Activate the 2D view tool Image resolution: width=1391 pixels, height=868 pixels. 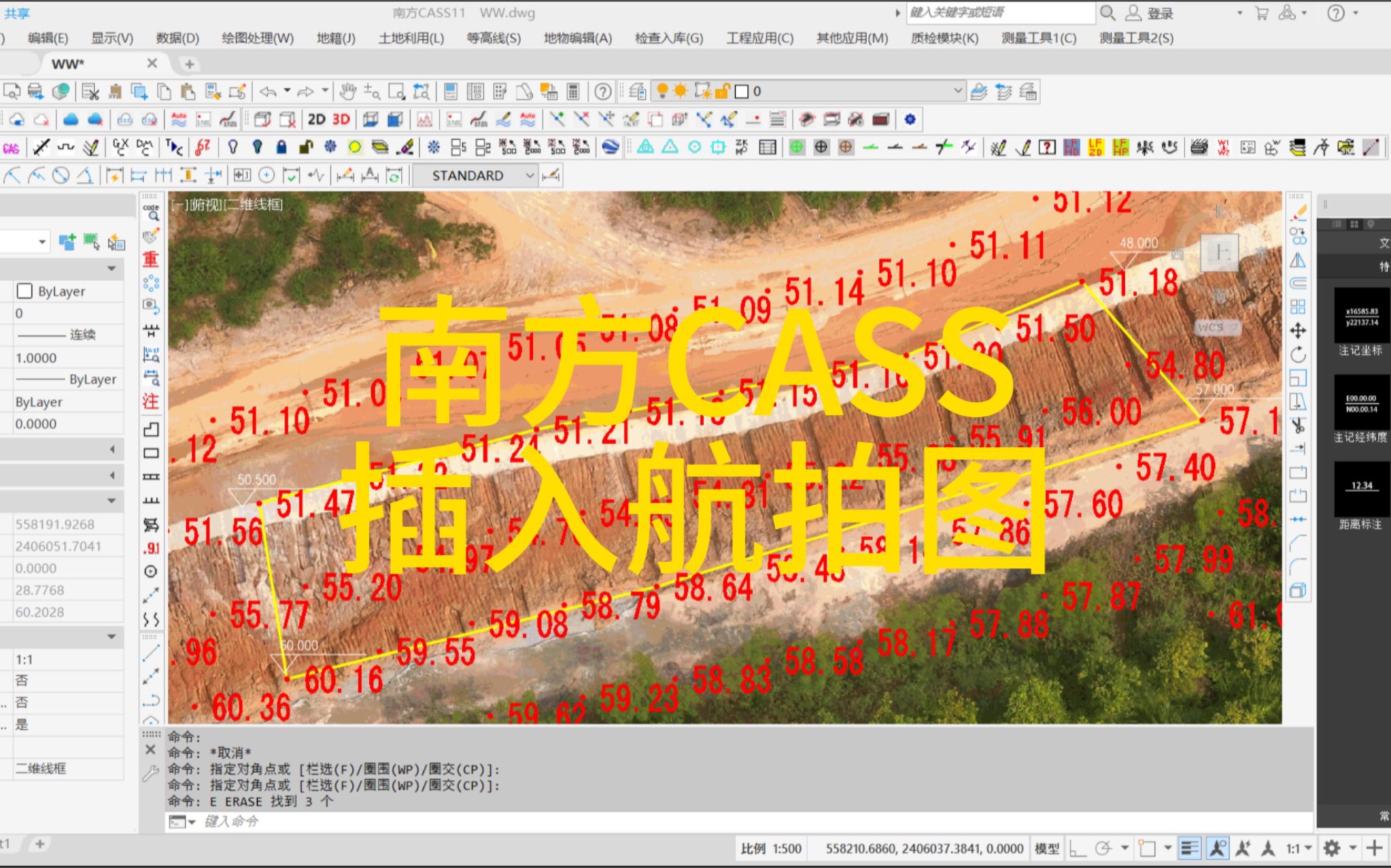(316, 119)
